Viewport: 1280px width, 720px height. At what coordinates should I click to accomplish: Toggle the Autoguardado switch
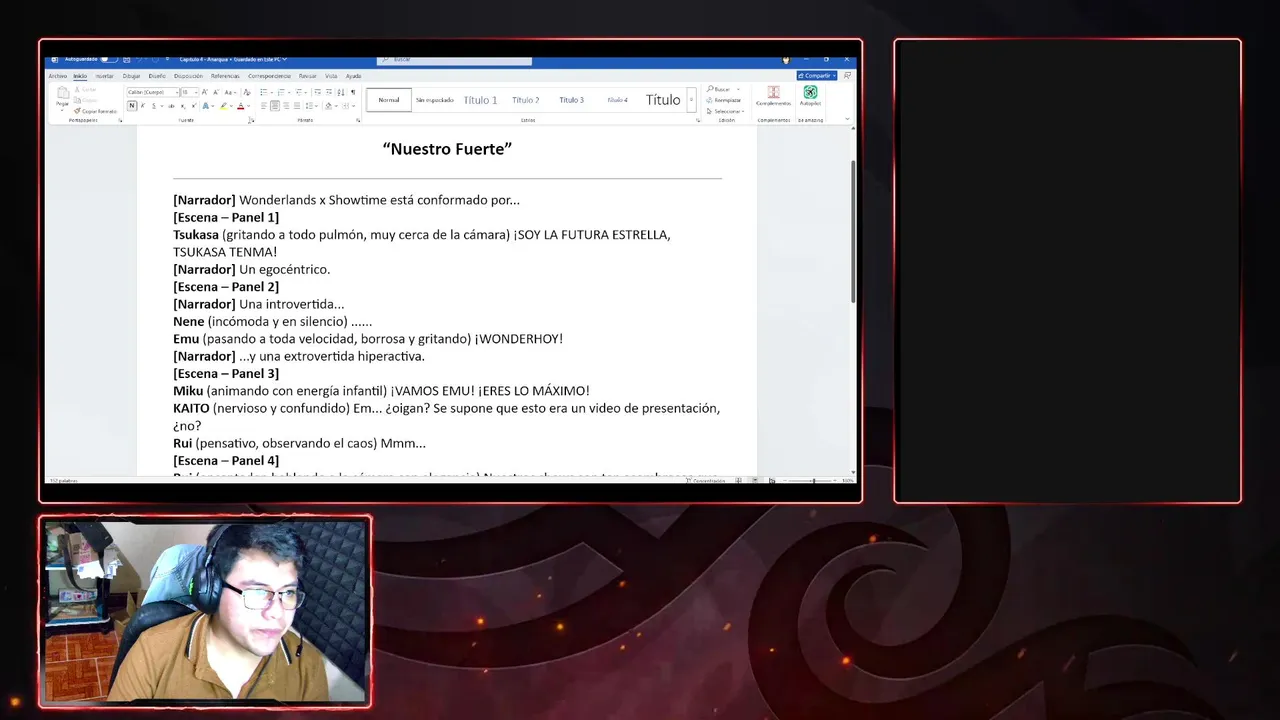(109, 59)
